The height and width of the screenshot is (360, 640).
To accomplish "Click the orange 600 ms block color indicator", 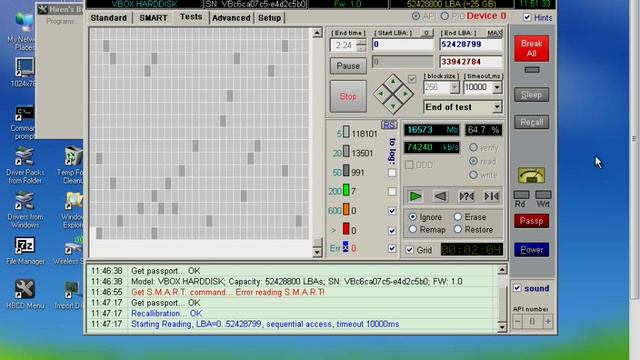I will [346, 210].
